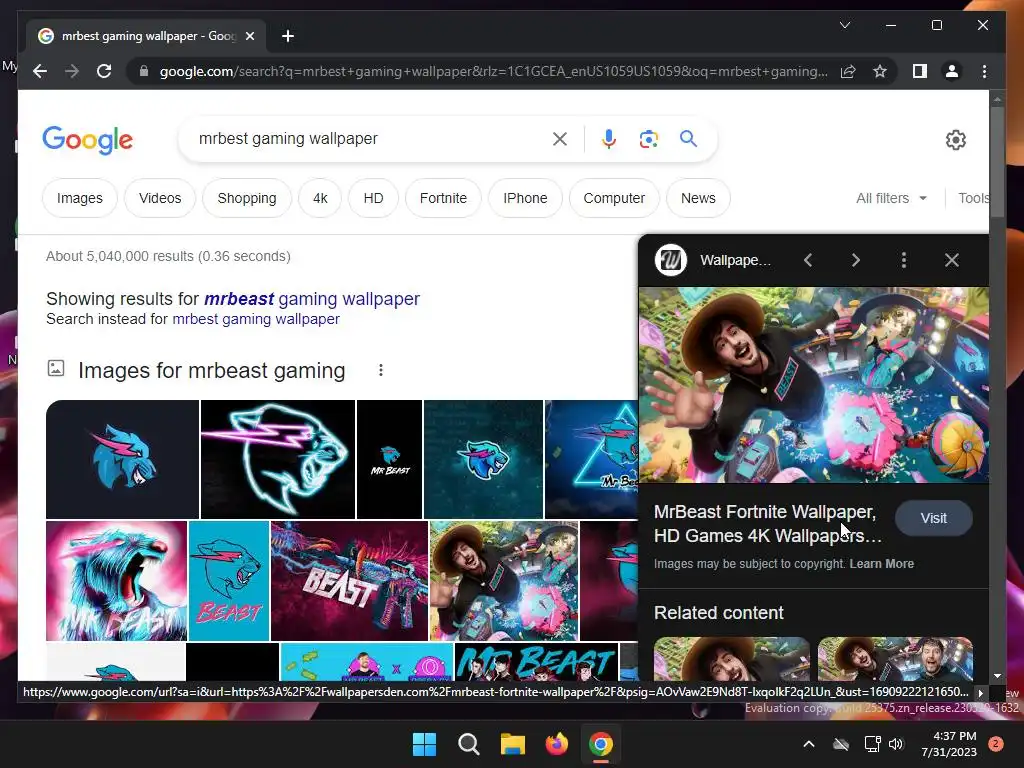The image size is (1024, 768).
Task: Close the image preview panel
Action: coord(952,260)
